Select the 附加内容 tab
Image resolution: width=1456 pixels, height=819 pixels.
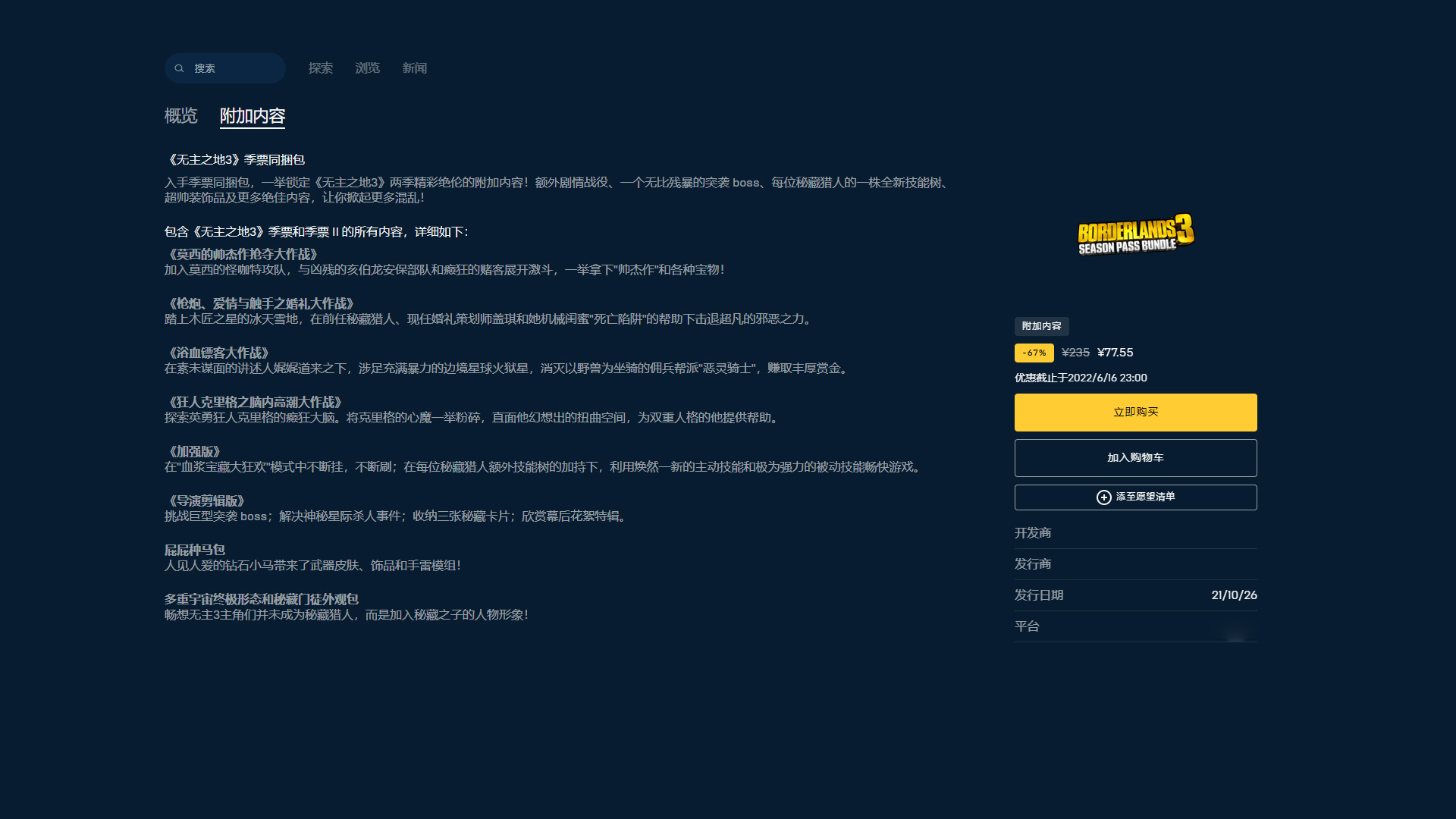(x=253, y=116)
